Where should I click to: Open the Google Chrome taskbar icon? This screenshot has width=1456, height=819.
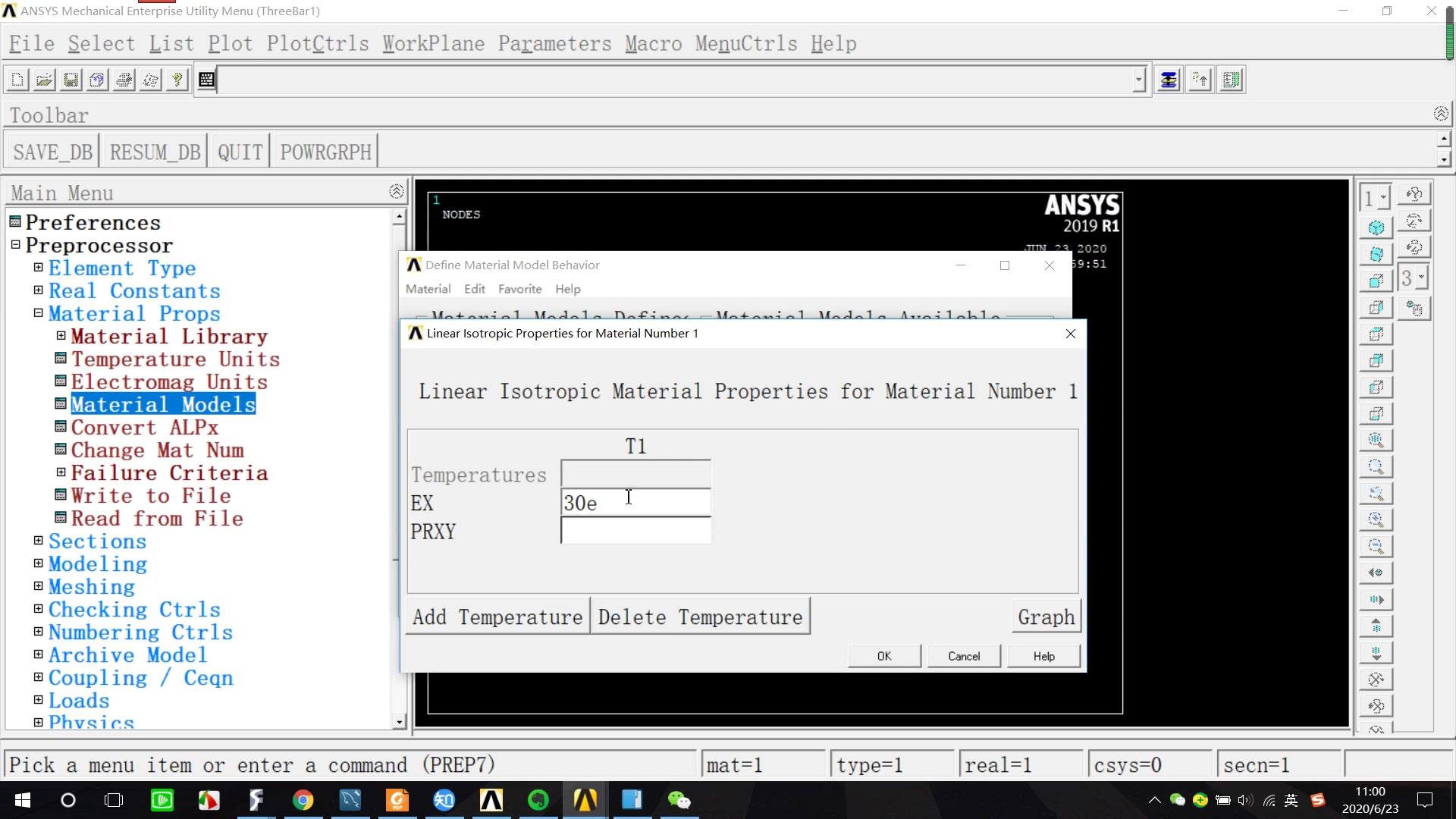[x=303, y=800]
